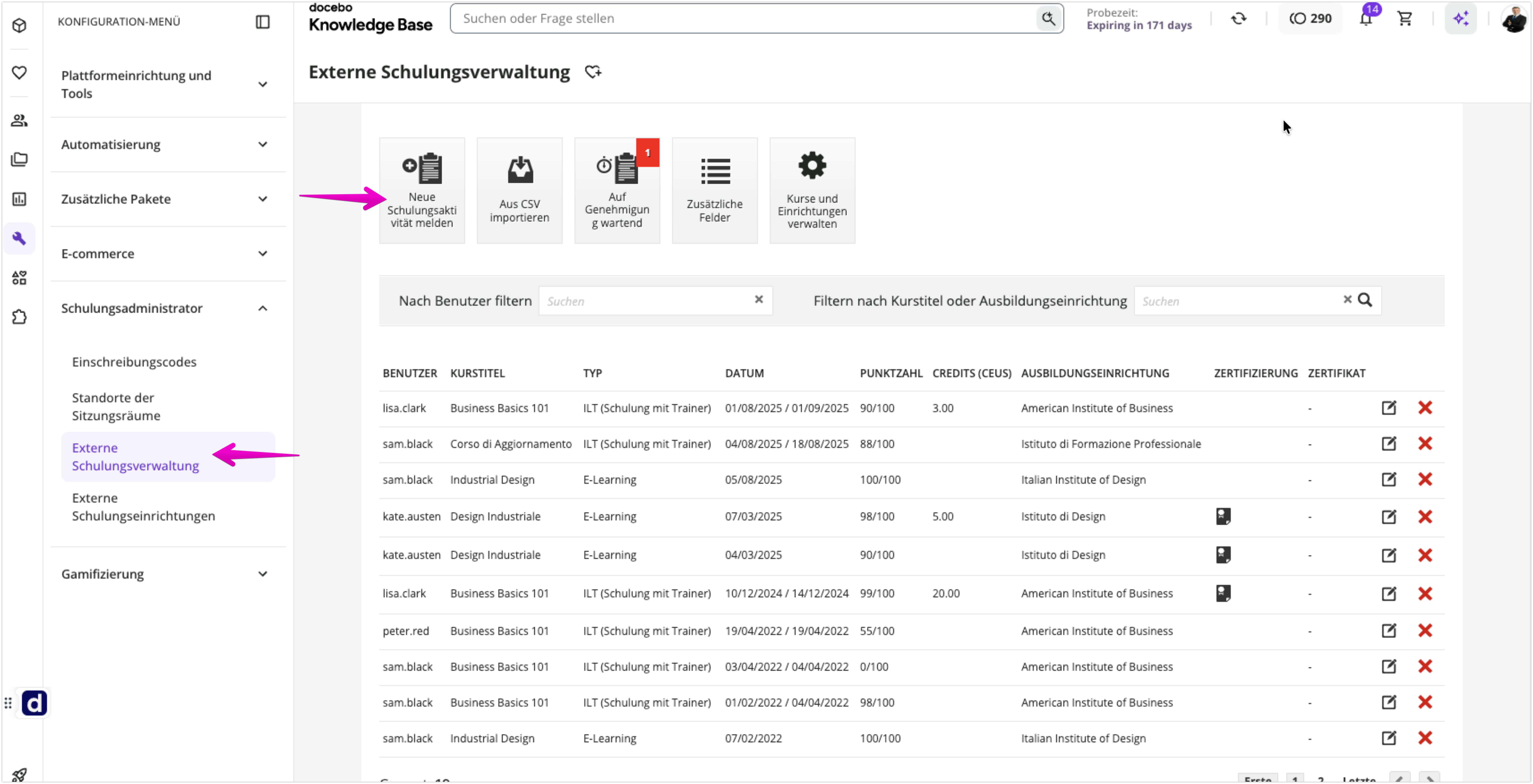
Task: Add page to favorites heart icon
Action: [x=593, y=72]
